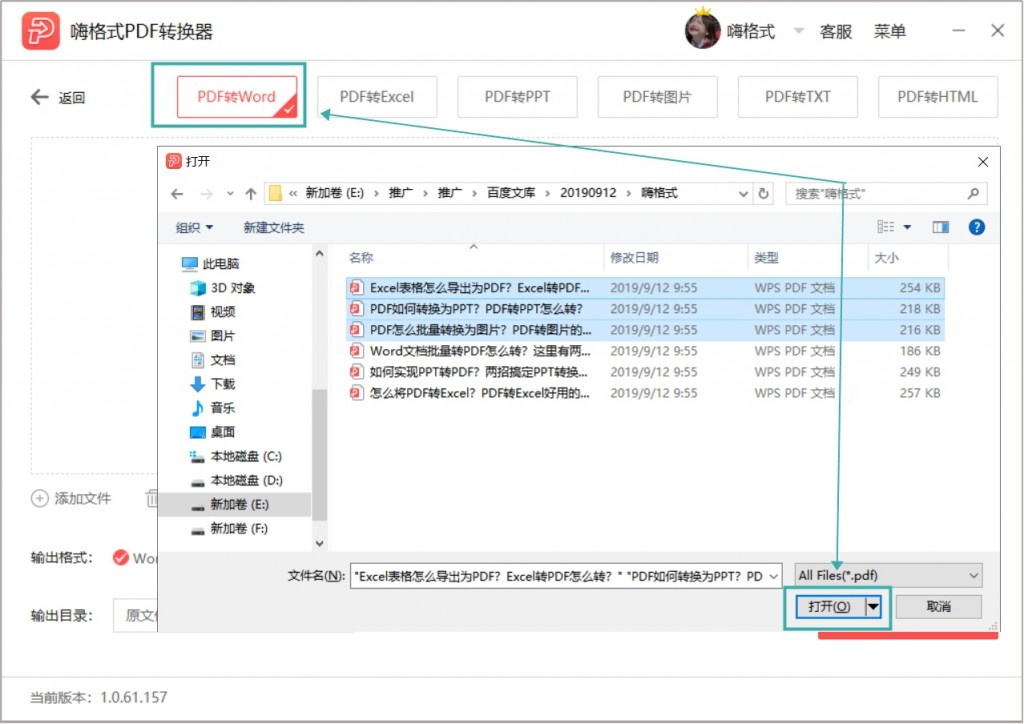Switch to the PDF转Word tab
1024x724 pixels.
[236, 97]
